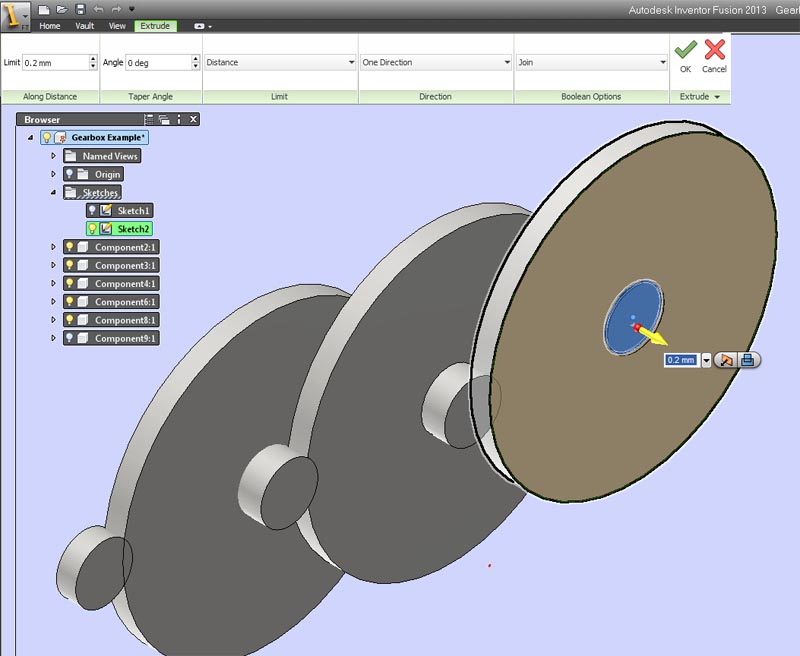
Task: Switch to the Home tab
Action: (49, 26)
